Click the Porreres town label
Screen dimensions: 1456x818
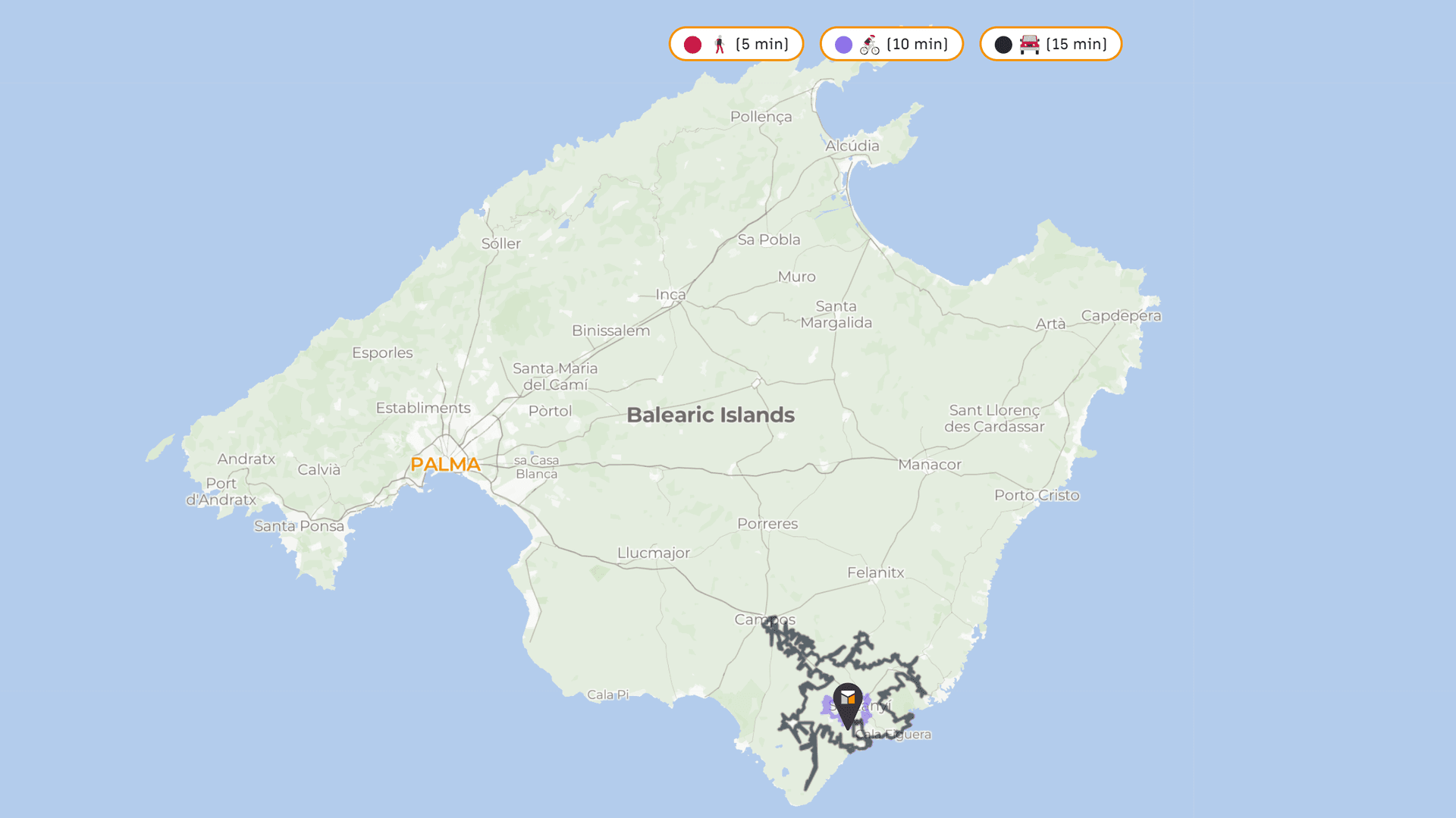tap(767, 524)
